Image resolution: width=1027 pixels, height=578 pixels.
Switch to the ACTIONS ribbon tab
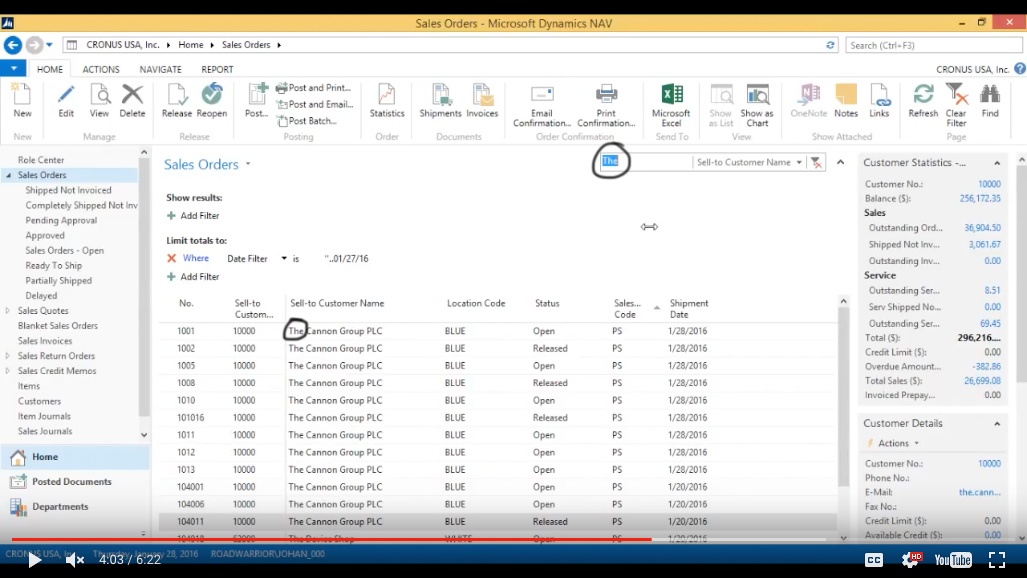click(101, 69)
